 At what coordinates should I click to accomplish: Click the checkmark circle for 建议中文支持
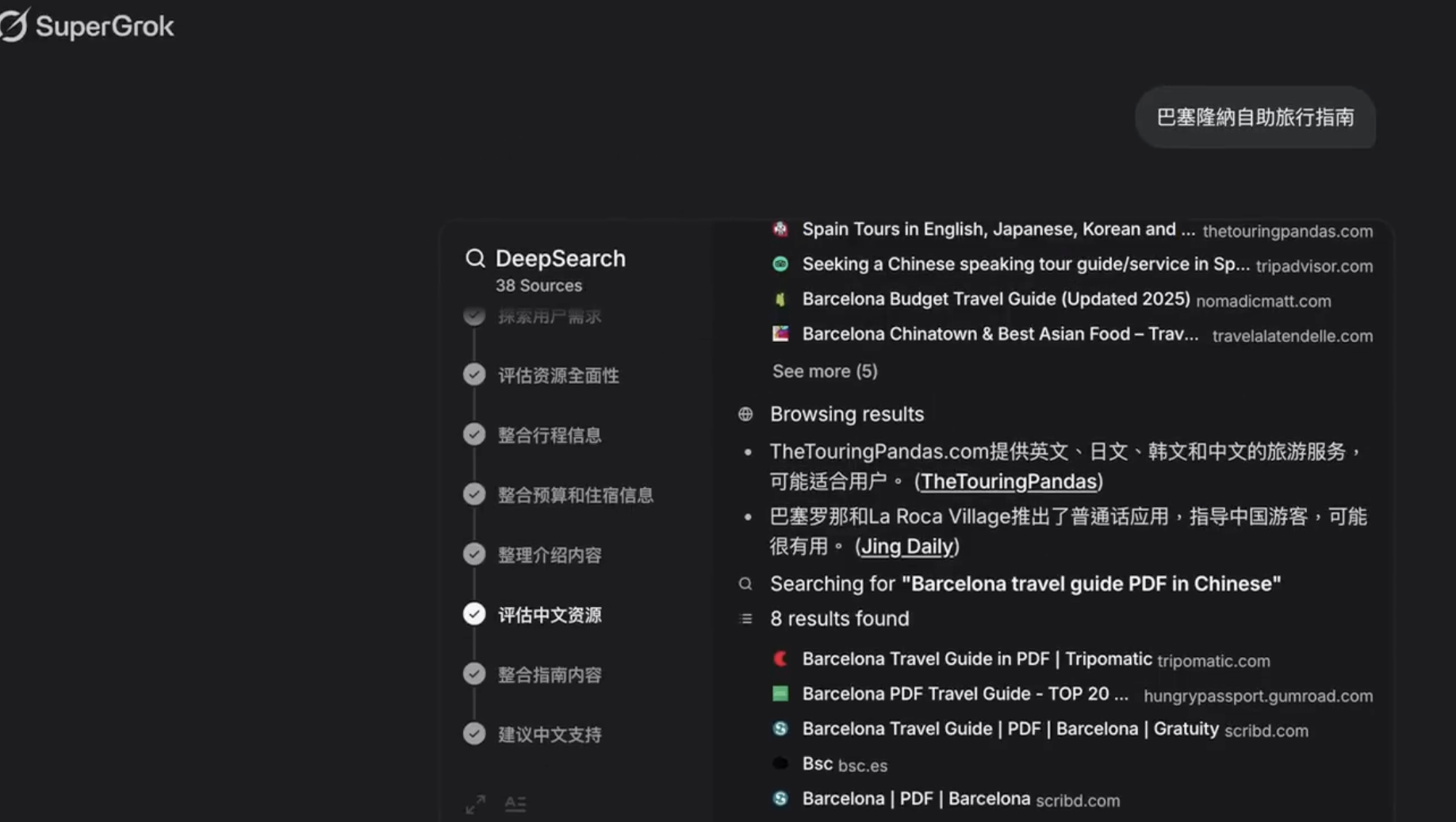click(474, 734)
